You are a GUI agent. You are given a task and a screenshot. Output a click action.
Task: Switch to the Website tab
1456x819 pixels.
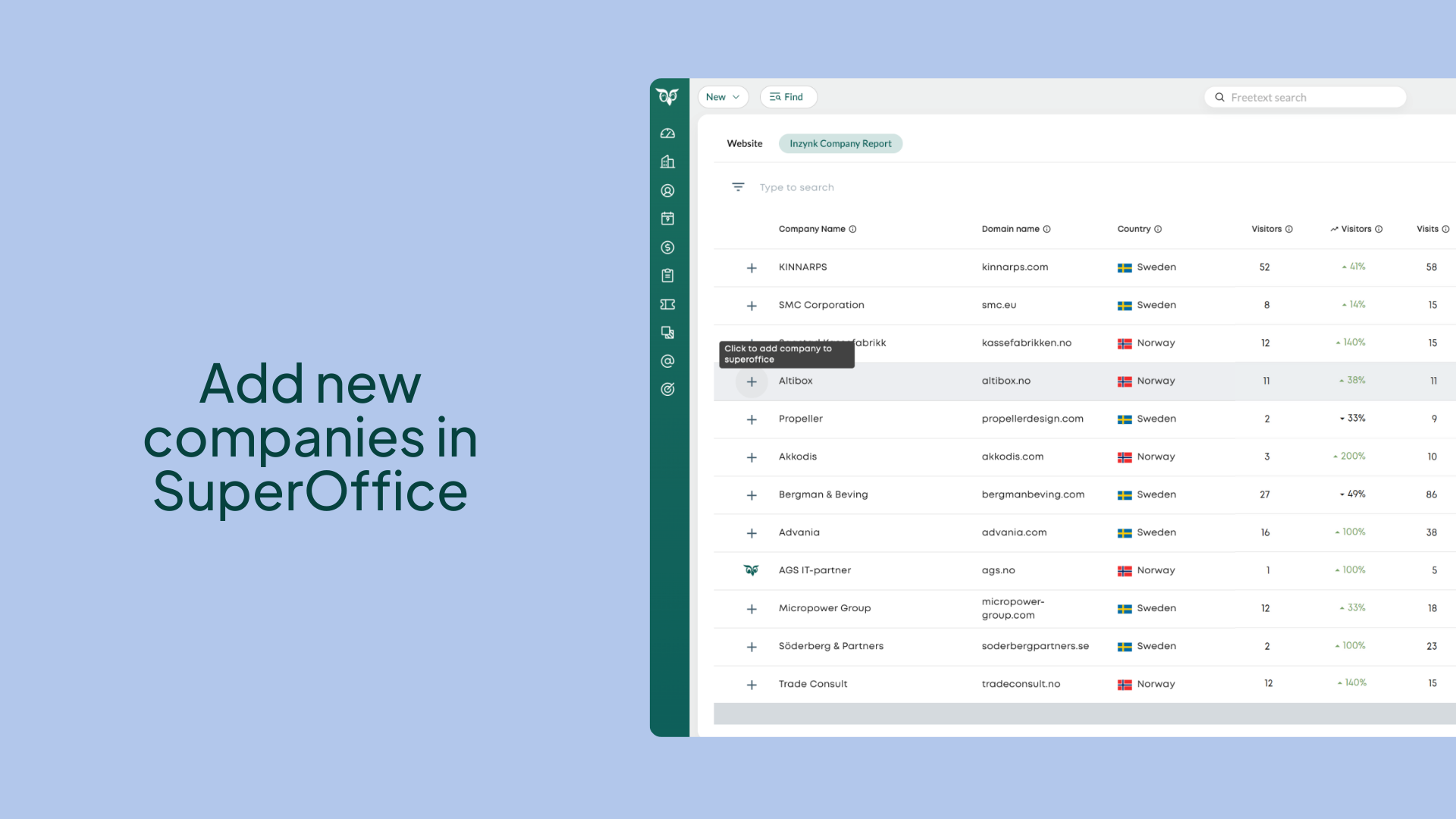pos(745,143)
